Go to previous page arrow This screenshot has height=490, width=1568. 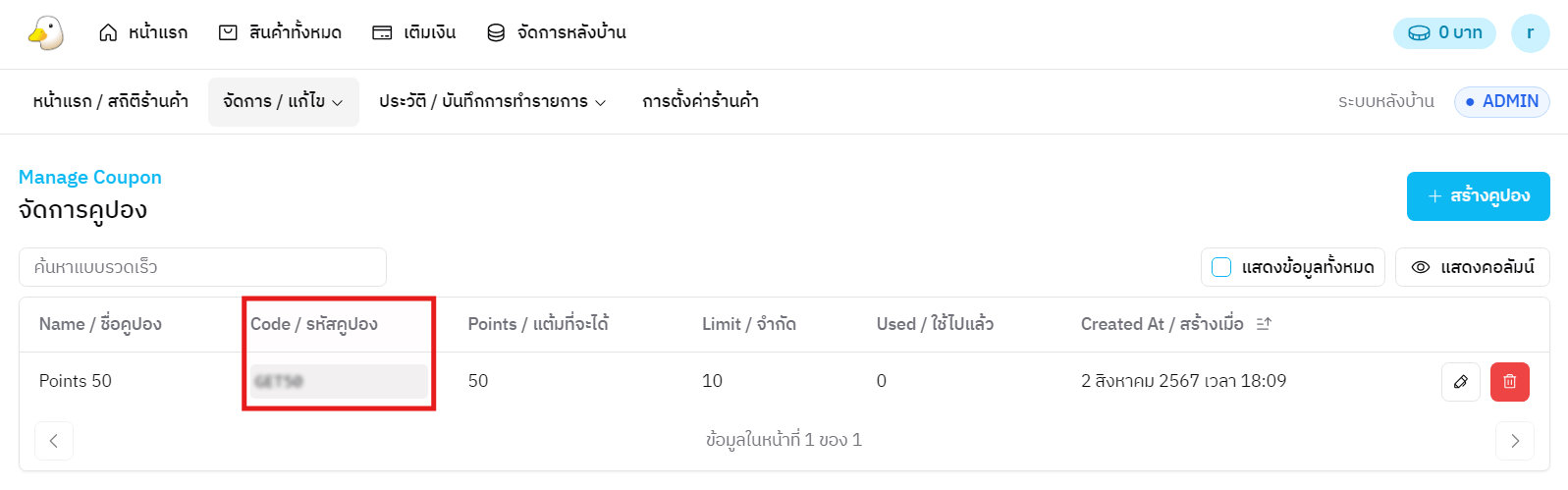tap(54, 441)
